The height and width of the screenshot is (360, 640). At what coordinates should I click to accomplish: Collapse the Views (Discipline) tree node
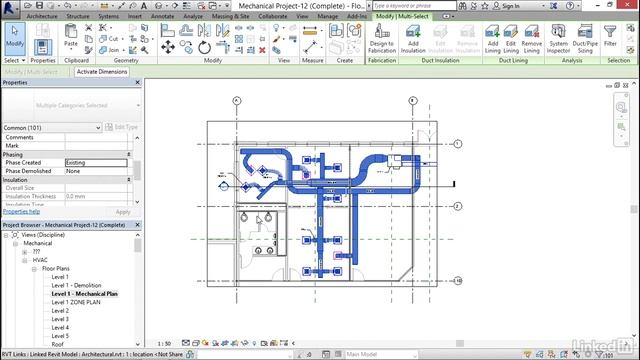click(x=6, y=235)
